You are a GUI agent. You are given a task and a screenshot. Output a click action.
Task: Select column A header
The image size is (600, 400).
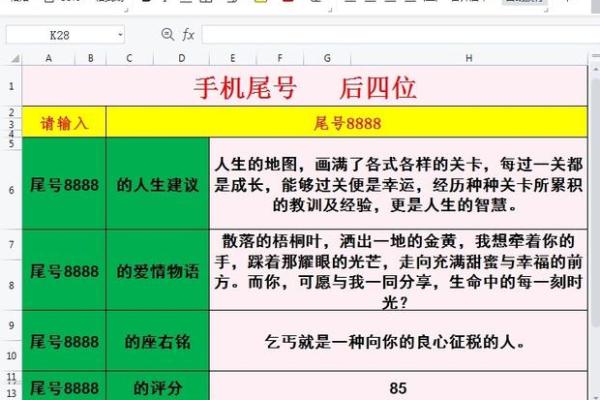point(49,58)
